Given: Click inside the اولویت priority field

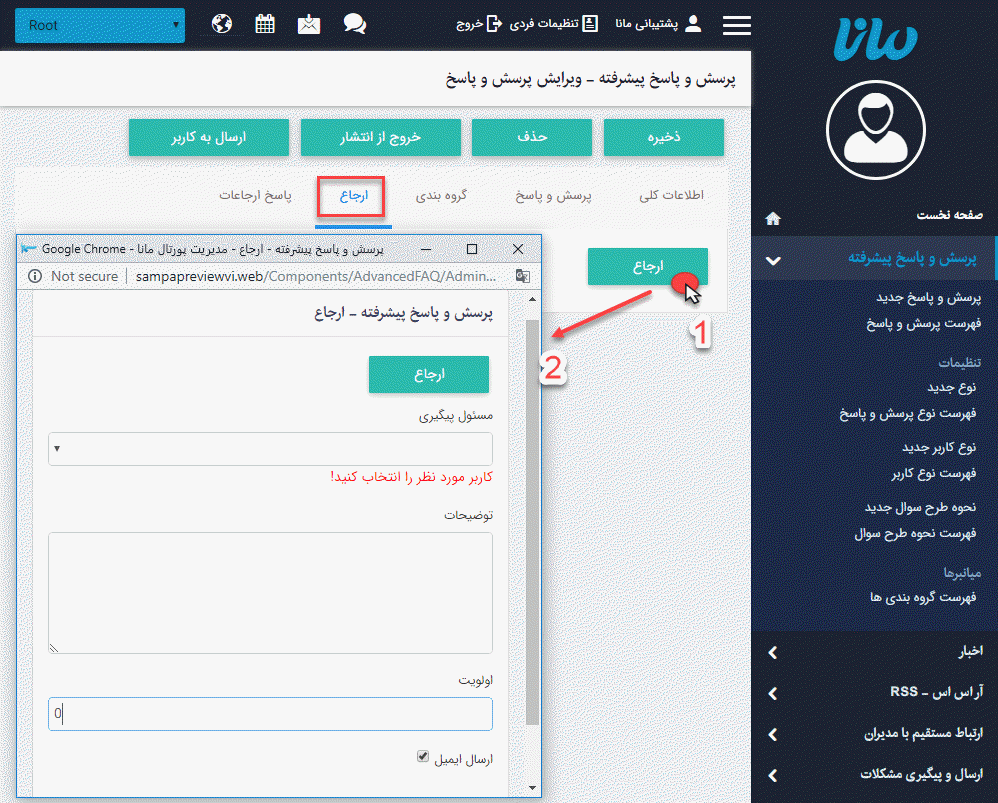Looking at the screenshot, I should [x=269, y=714].
